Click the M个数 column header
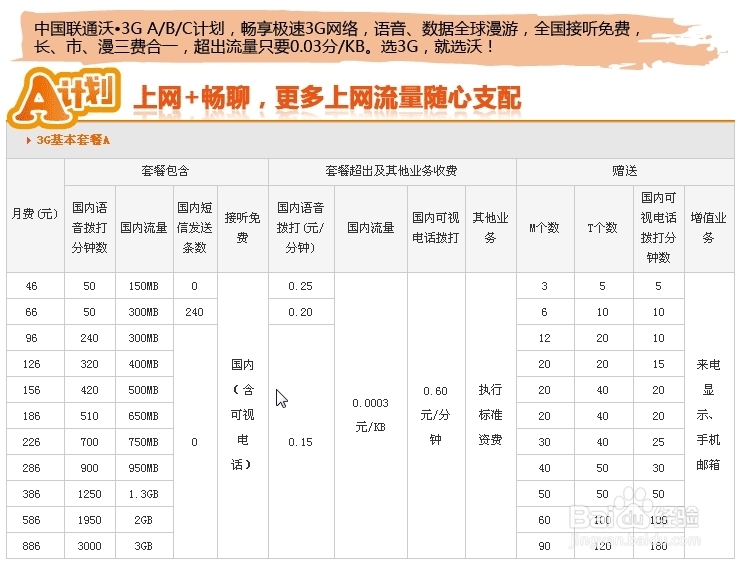The height and width of the screenshot is (566, 742). point(545,228)
